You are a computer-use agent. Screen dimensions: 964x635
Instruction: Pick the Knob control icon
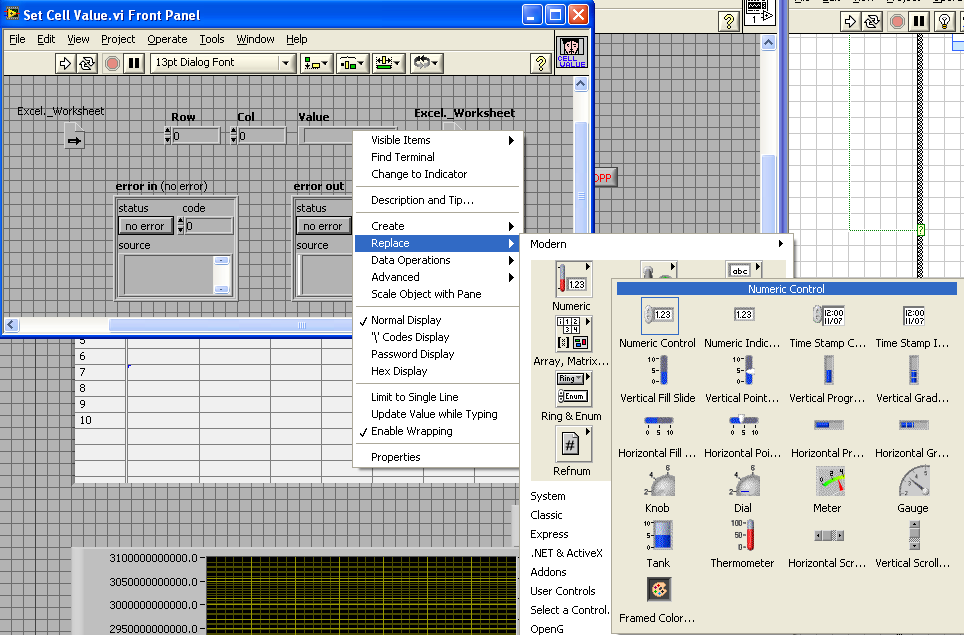click(658, 483)
